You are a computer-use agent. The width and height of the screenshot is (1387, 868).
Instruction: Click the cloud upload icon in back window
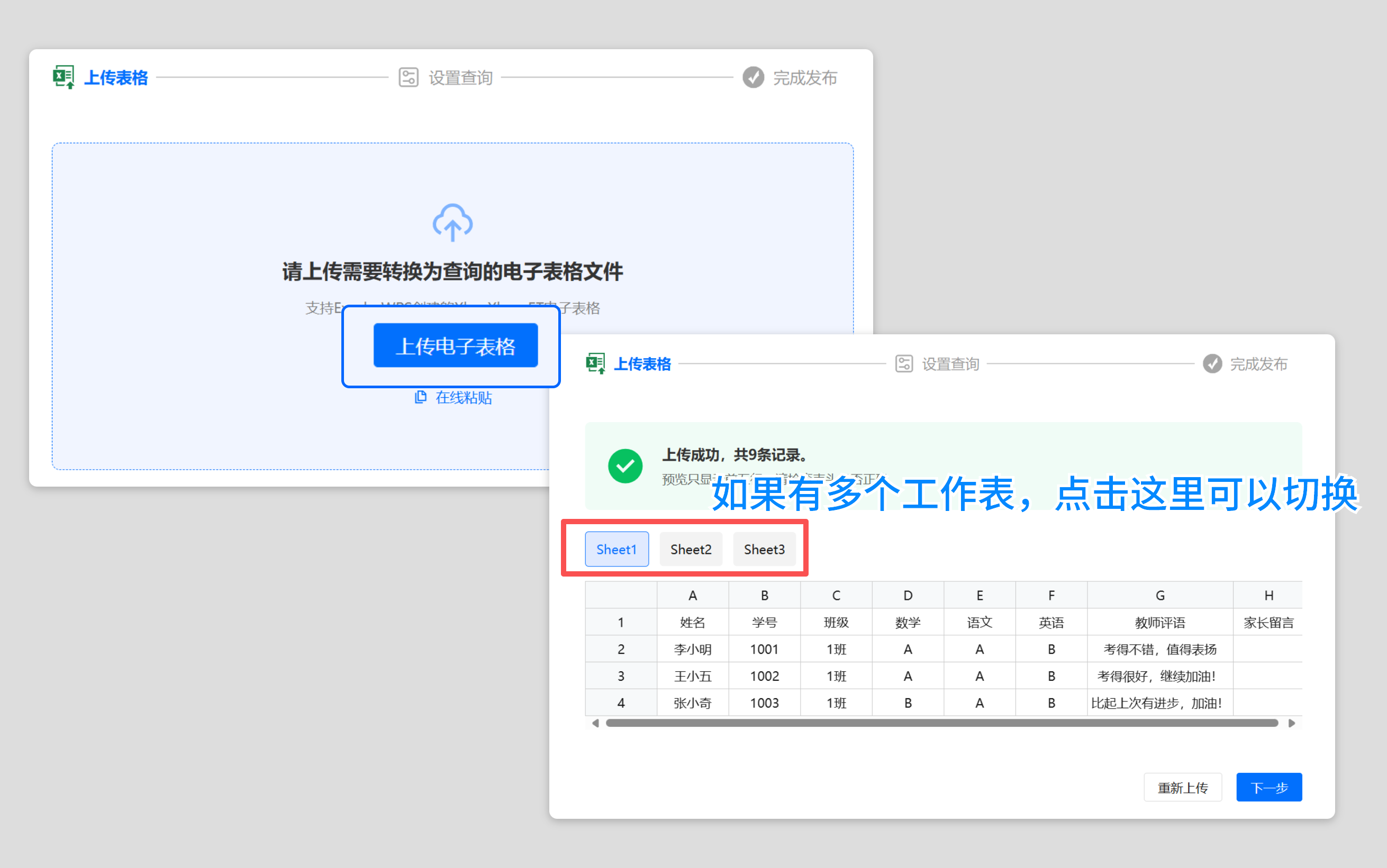coord(452,222)
